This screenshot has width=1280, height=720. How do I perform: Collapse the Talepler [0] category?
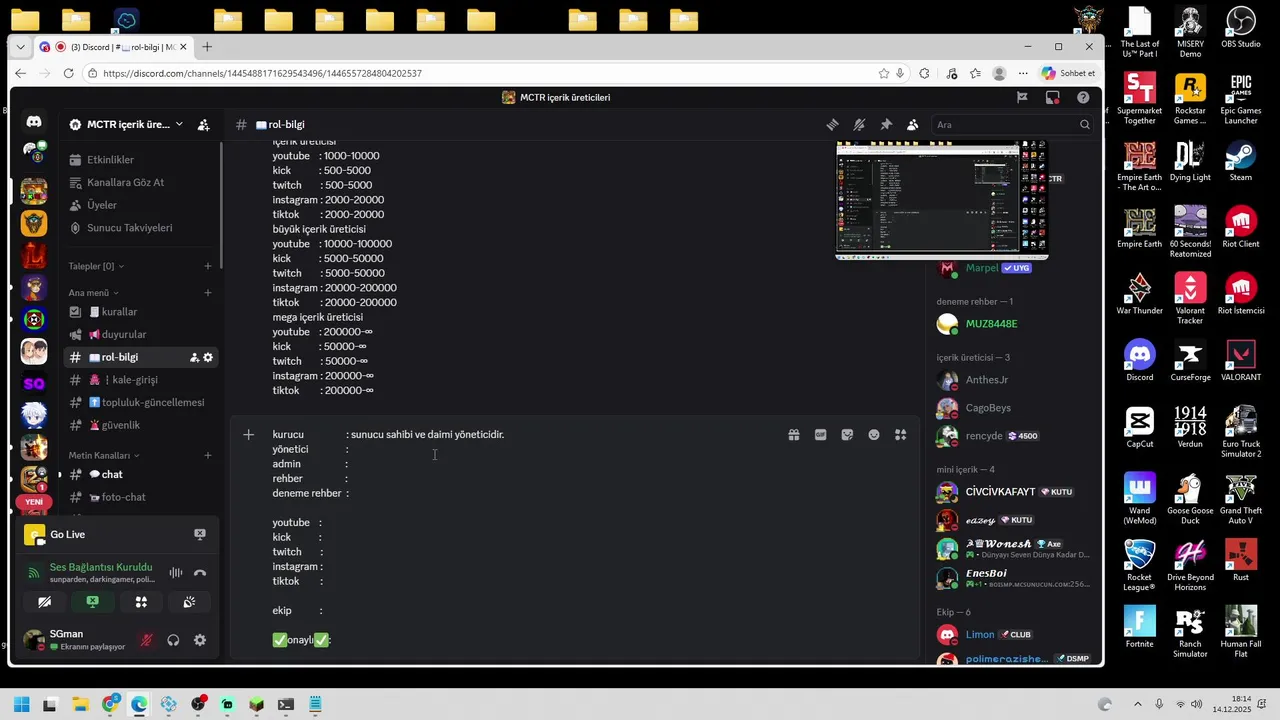[96, 266]
